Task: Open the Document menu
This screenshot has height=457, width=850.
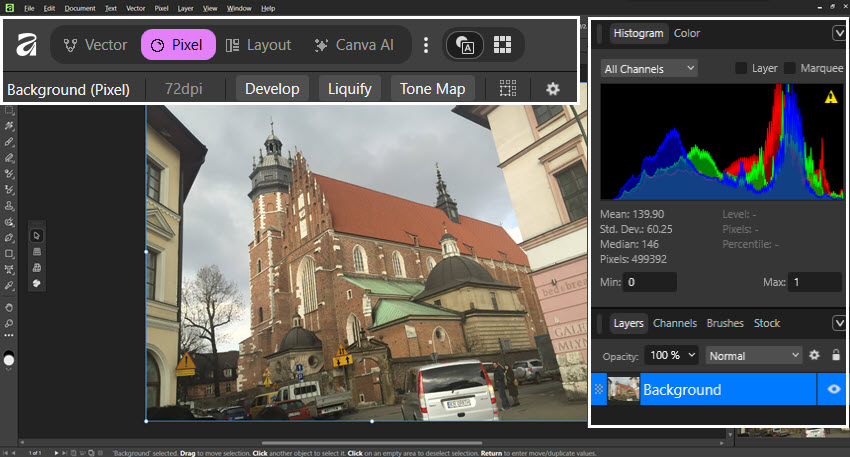Action: tap(80, 8)
